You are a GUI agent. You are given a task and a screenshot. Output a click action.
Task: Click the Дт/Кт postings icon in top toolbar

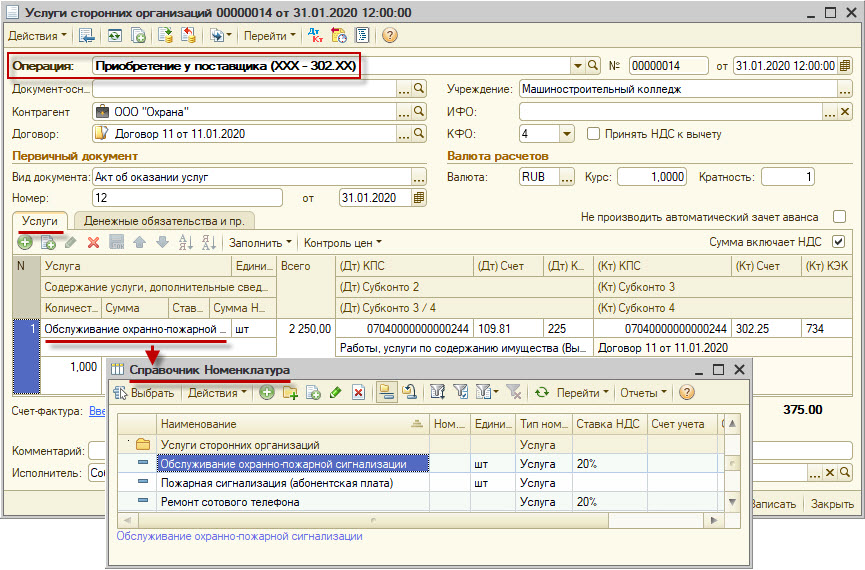tap(315, 36)
